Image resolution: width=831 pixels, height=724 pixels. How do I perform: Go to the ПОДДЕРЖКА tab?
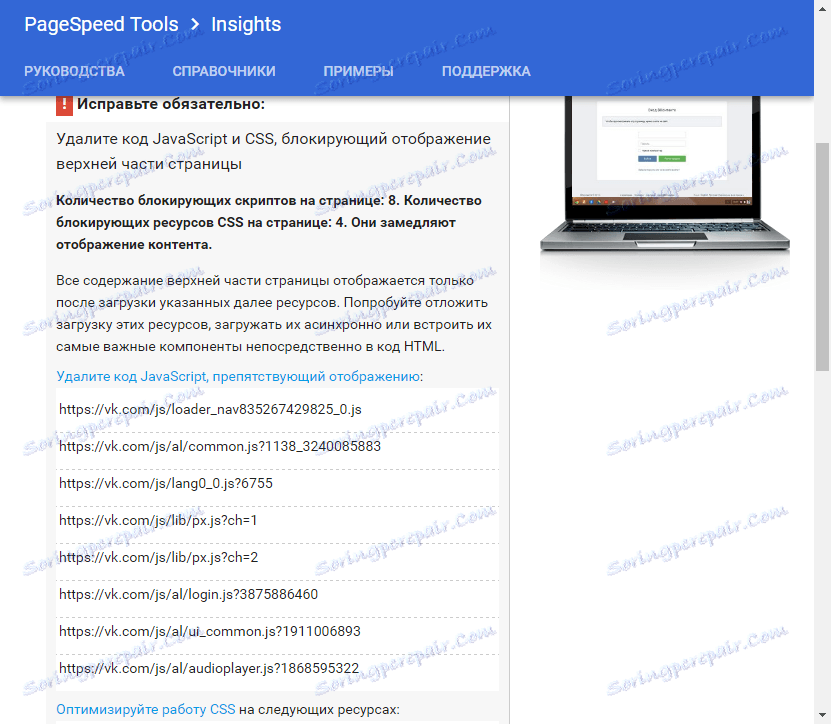click(x=486, y=72)
